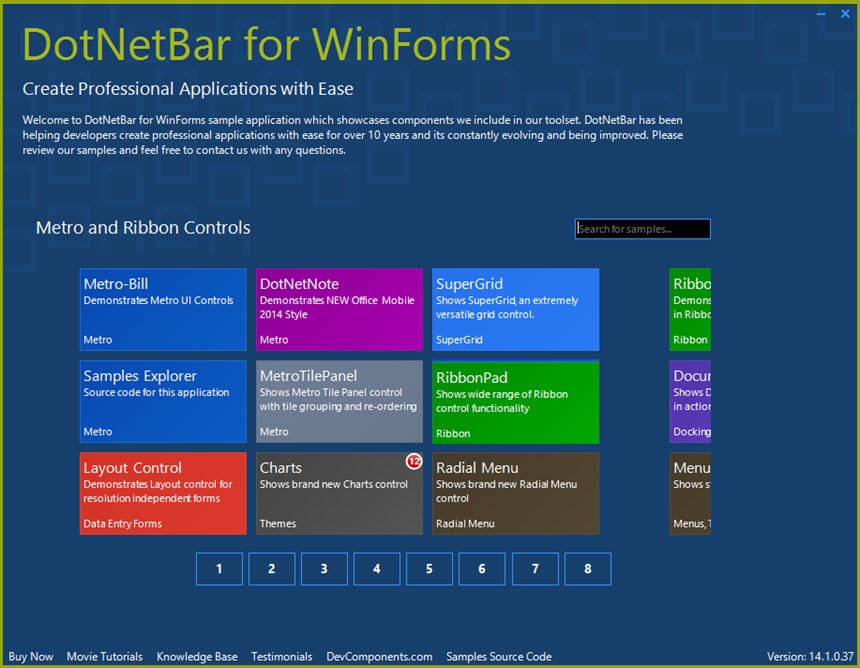Click the Metro and Ribbon Controls heading
Image resolution: width=860 pixels, height=668 pixels.
pos(143,228)
